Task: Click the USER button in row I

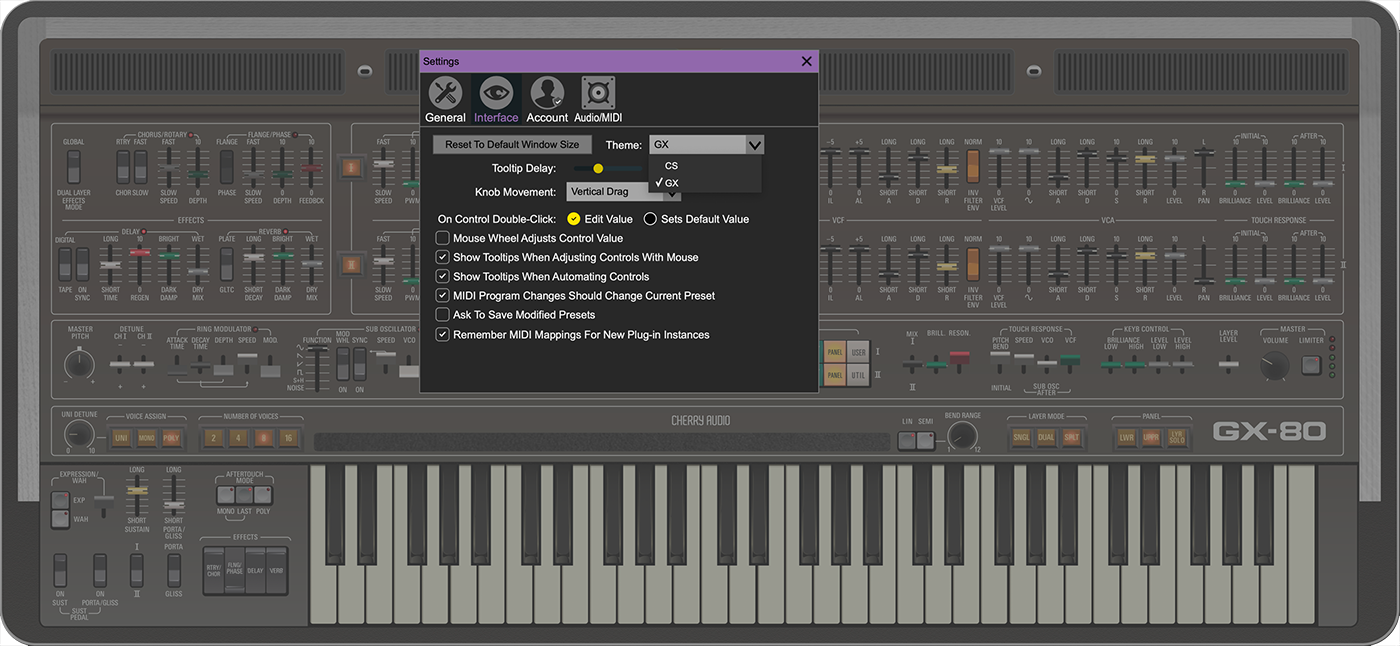Action: click(x=858, y=352)
